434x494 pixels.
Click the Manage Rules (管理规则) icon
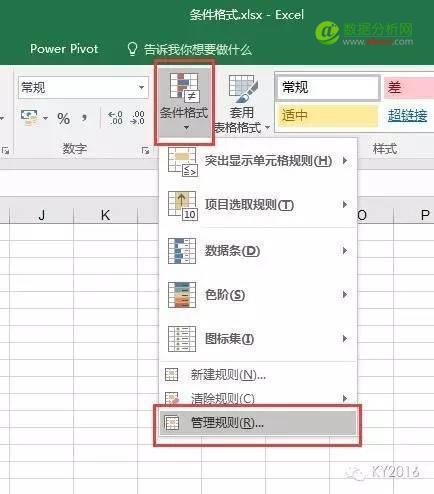click(x=172, y=423)
